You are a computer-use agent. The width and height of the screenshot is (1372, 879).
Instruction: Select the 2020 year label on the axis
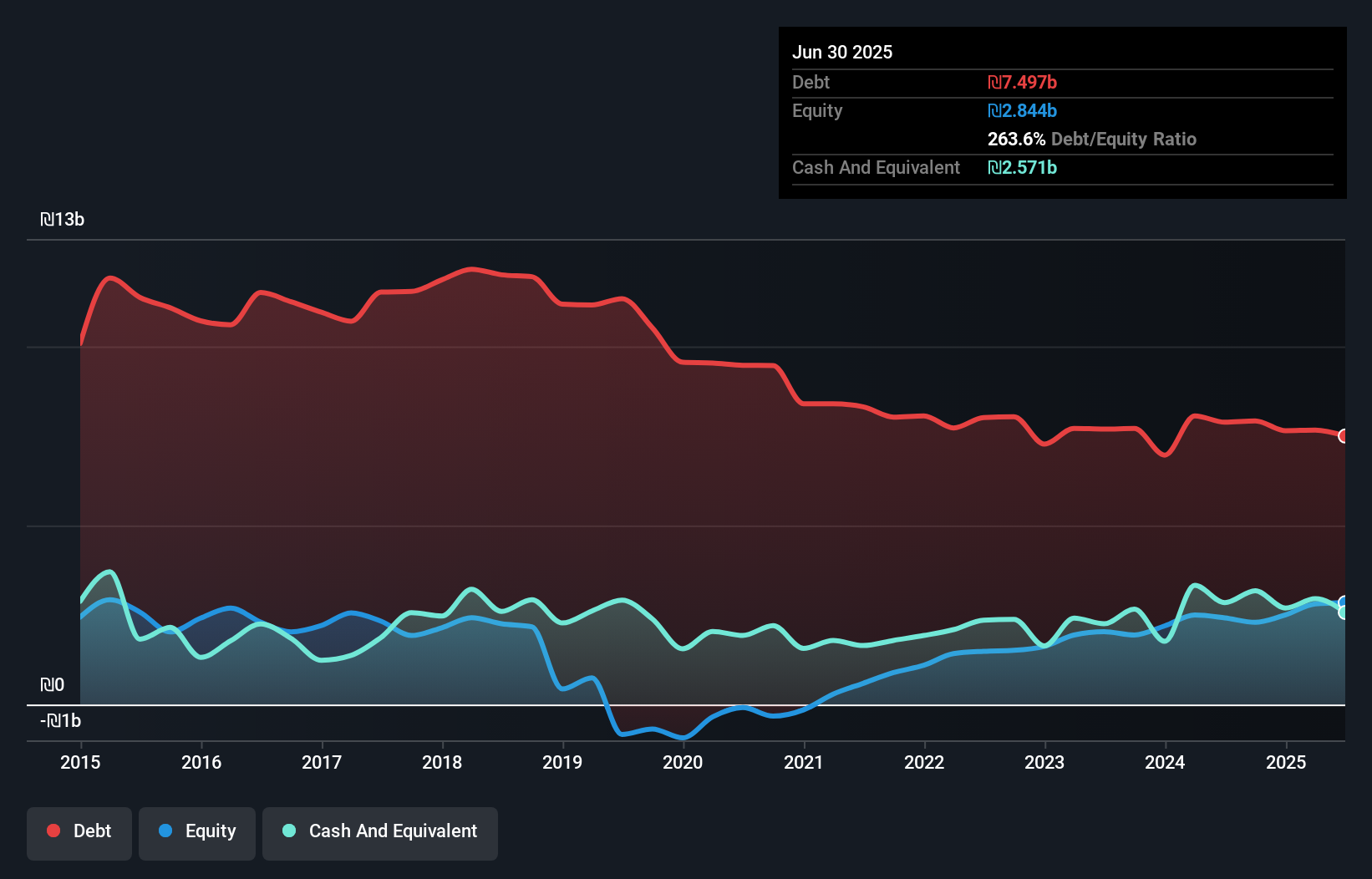pyautogui.click(x=683, y=762)
